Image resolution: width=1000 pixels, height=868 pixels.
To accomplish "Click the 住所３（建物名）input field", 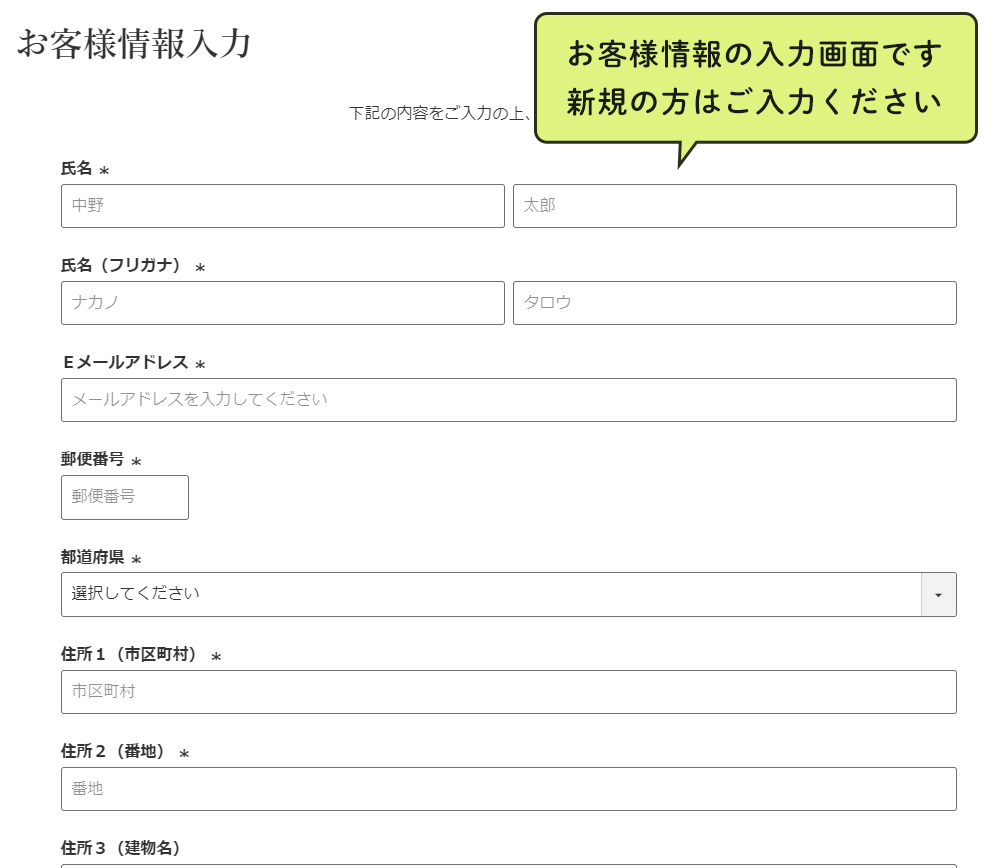I will 508,862.
